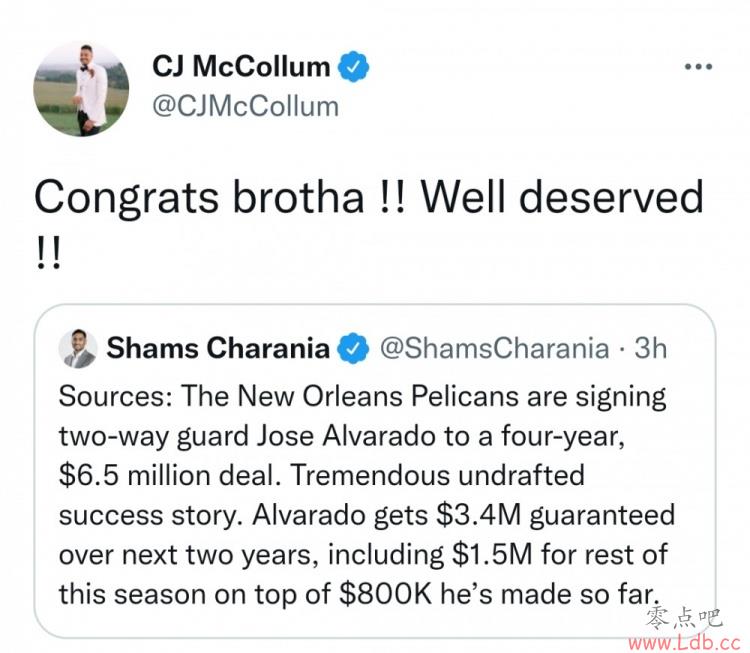
Task: Click the Shams Charania display name
Action: [218, 348]
